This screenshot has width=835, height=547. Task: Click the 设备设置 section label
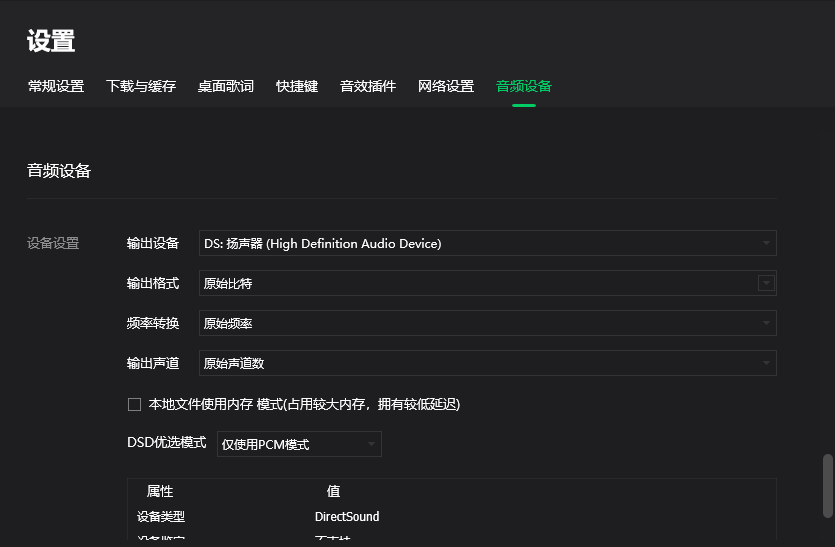pos(53,243)
